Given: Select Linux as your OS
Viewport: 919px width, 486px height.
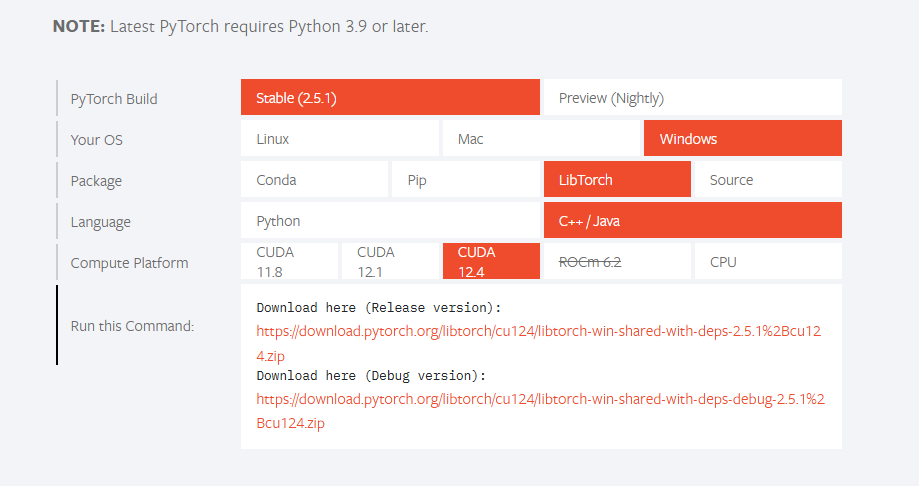Looking at the screenshot, I should point(339,138).
